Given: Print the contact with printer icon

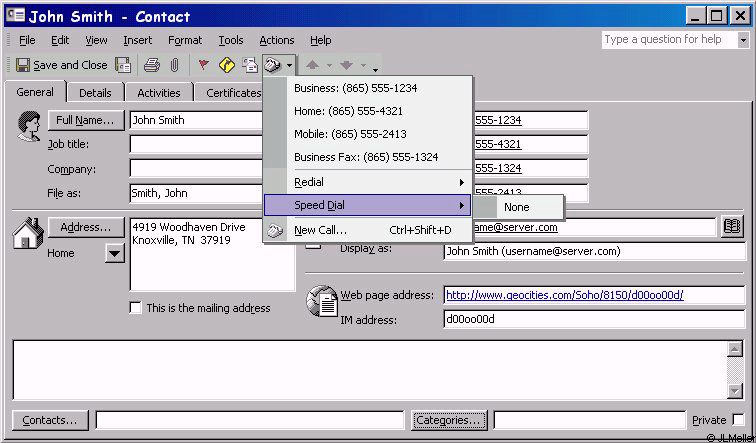Looking at the screenshot, I should coord(152,65).
